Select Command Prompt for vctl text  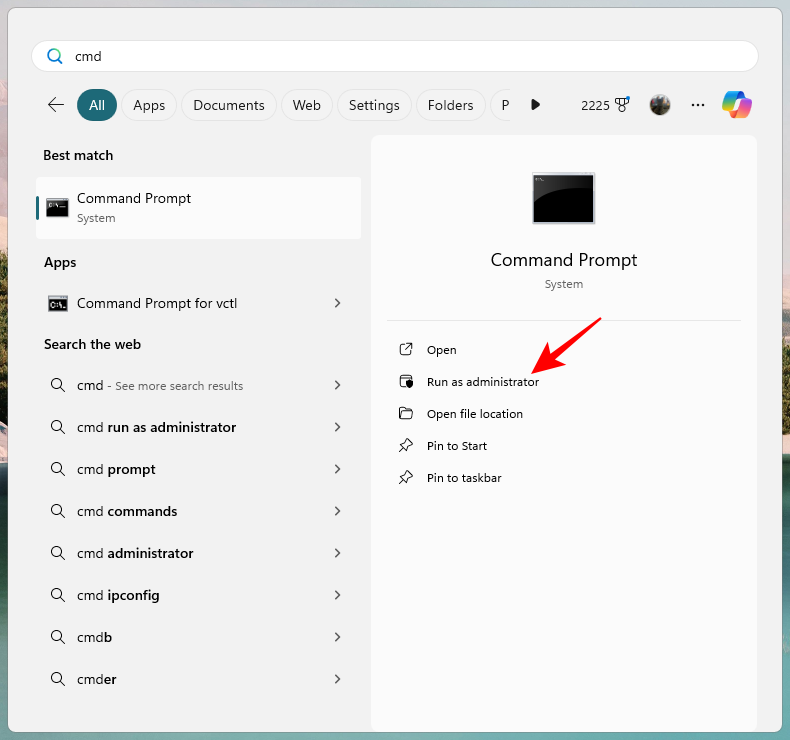[x=157, y=303]
